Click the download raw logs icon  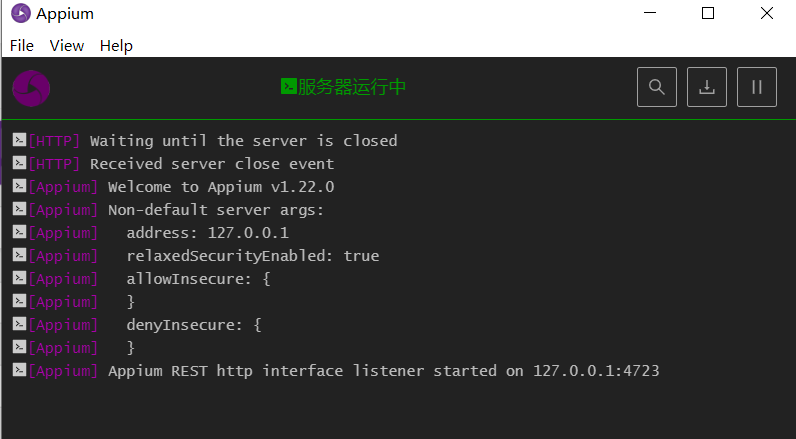pos(707,87)
